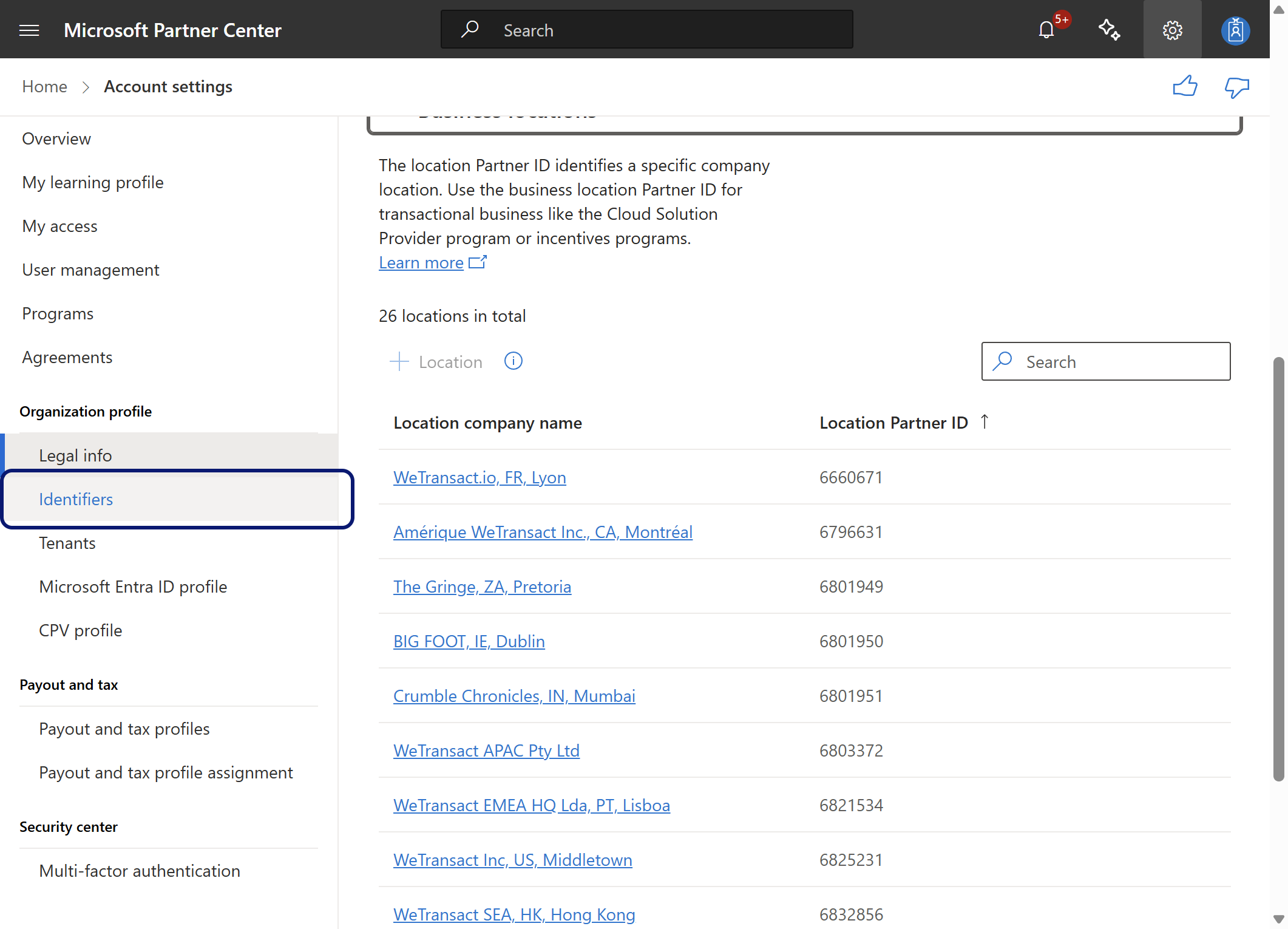Open WeTransact Inc, US, Middletown location
1288x929 pixels.
pyautogui.click(x=512, y=860)
